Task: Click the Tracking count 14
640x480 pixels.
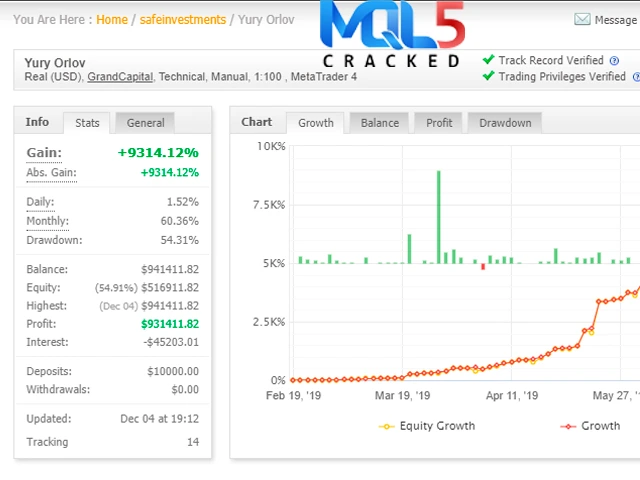Action: click(x=193, y=442)
